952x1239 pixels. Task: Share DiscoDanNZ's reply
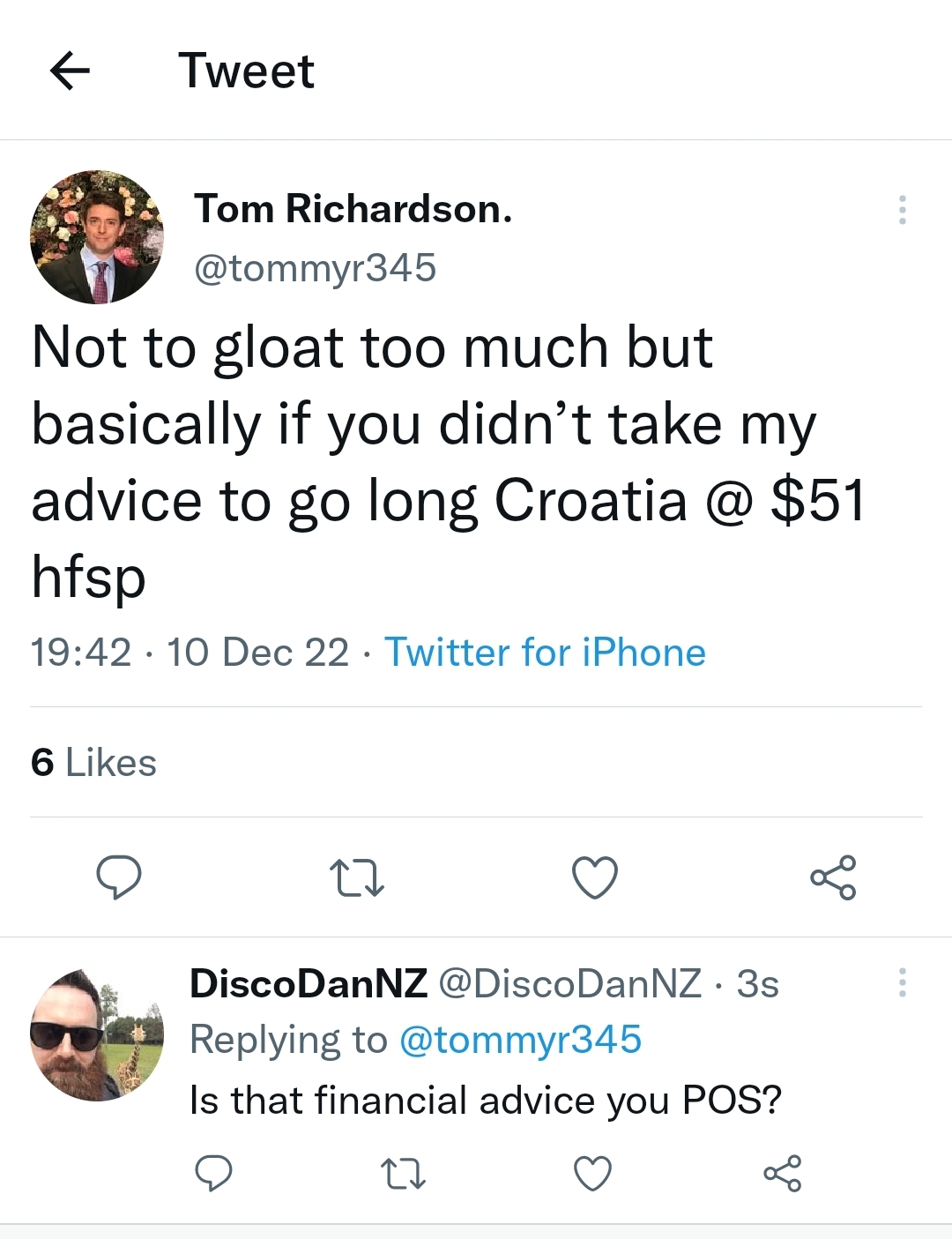783,1173
